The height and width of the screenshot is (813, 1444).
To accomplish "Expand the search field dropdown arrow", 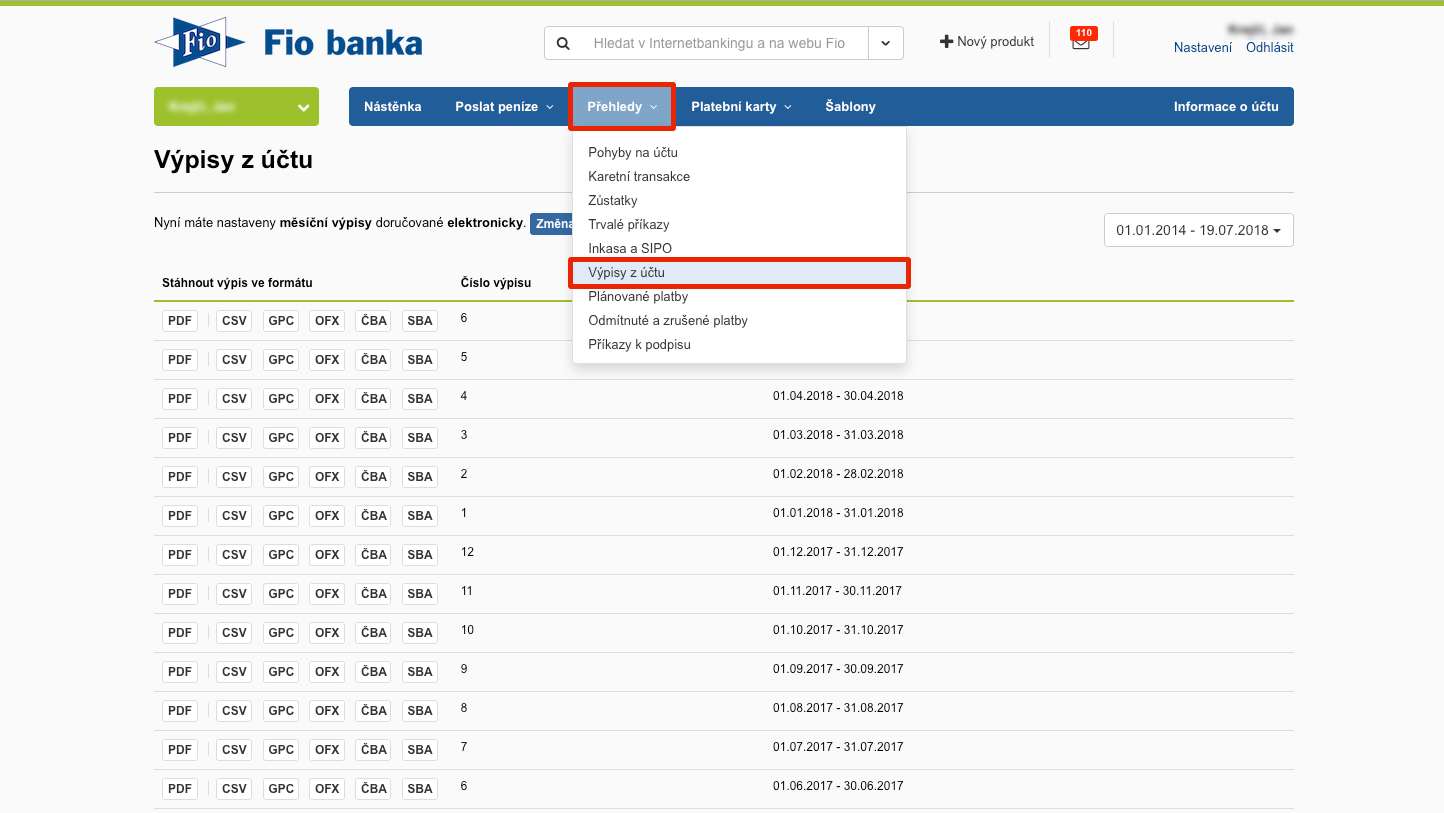I will pos(885,43).
